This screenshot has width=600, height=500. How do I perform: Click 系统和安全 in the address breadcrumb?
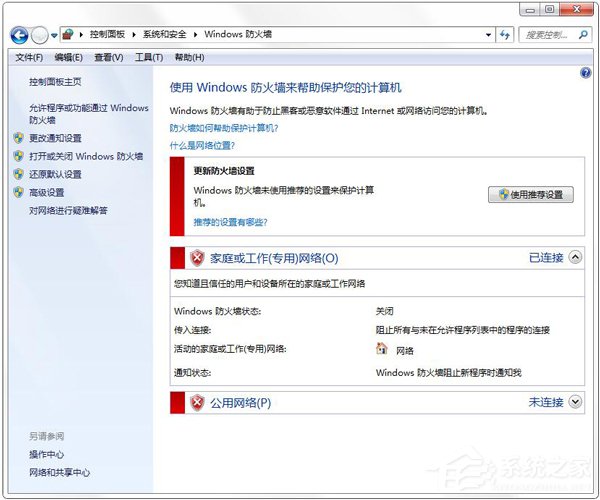[165, 34]
